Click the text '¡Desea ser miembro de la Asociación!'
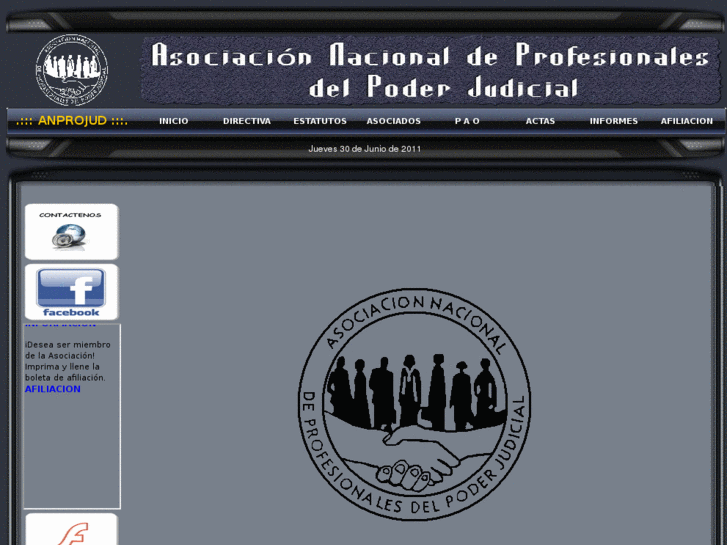The width and height of the screenshot is (727, 545). 68,350
